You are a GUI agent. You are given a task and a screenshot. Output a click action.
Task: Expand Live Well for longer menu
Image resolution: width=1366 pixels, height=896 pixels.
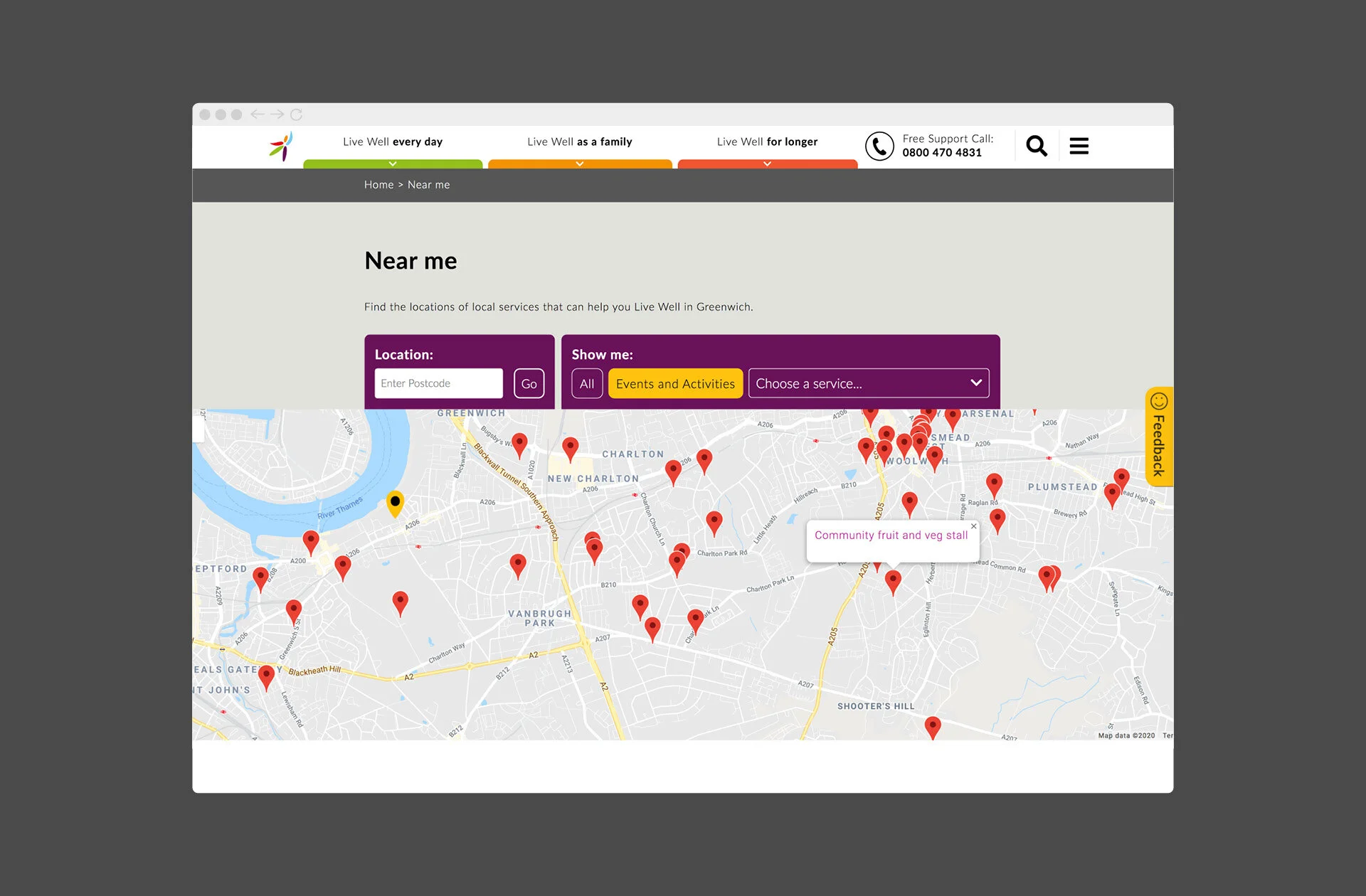coord(767,142)
